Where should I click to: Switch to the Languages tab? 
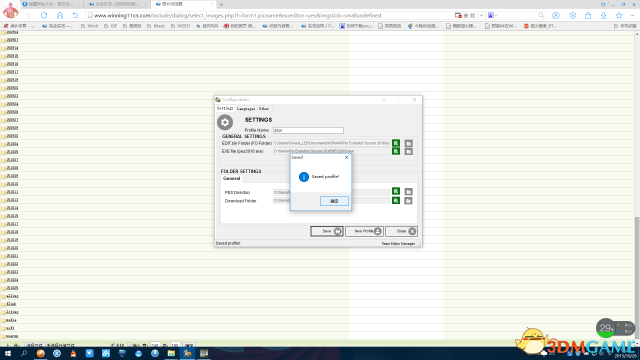[246, 109]
